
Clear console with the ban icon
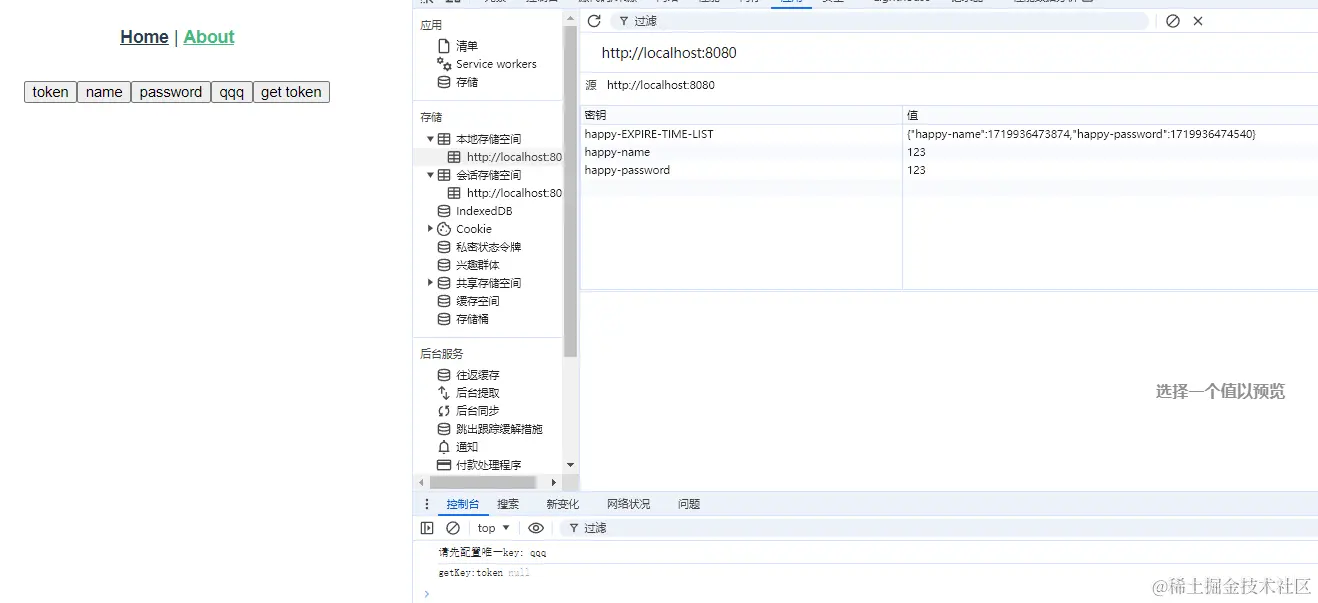[x=453, y=528]
